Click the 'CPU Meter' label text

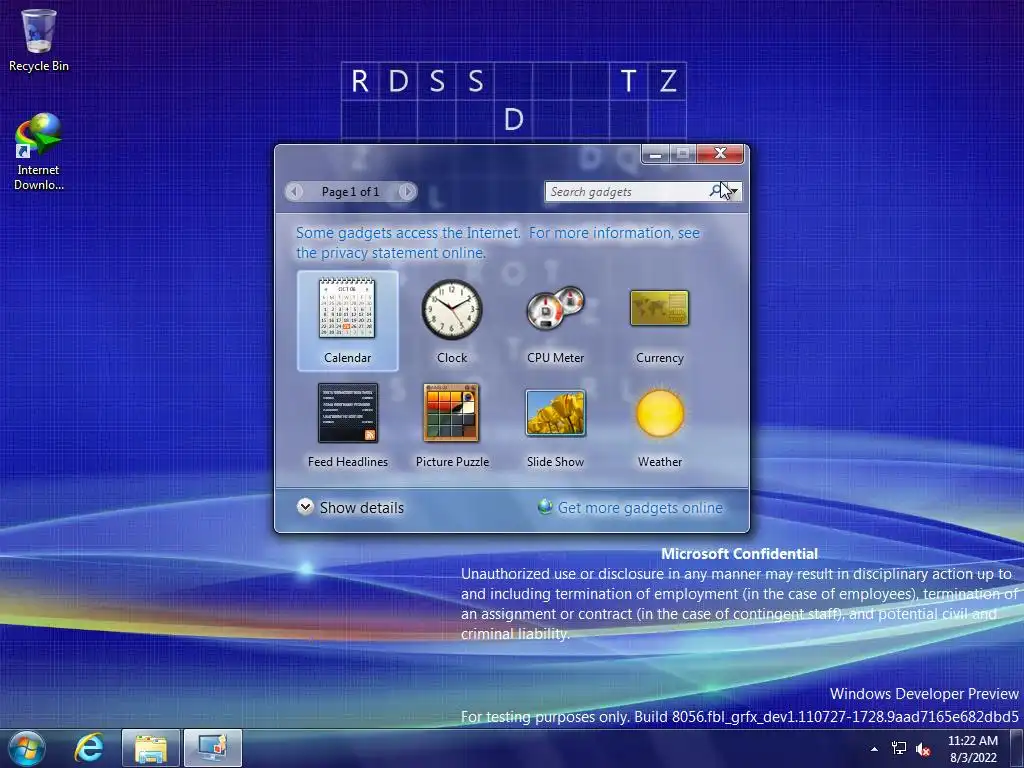556,358
